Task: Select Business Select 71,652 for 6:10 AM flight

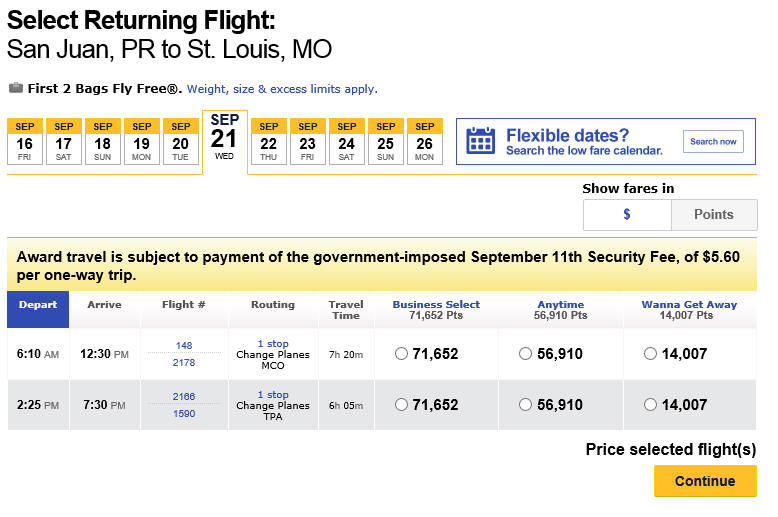Action: (x=401, y=354)
